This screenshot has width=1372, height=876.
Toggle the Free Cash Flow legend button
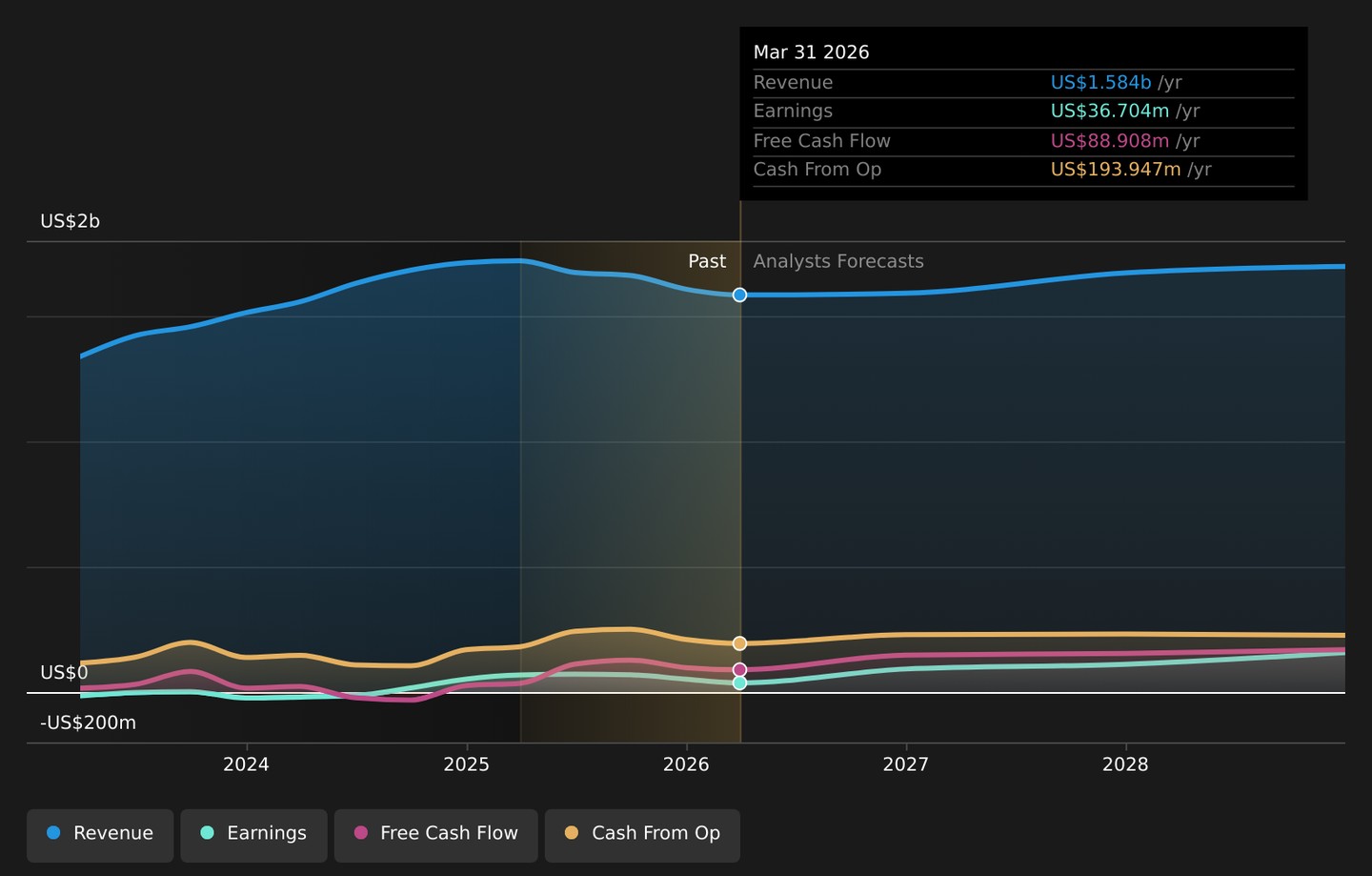435,835
